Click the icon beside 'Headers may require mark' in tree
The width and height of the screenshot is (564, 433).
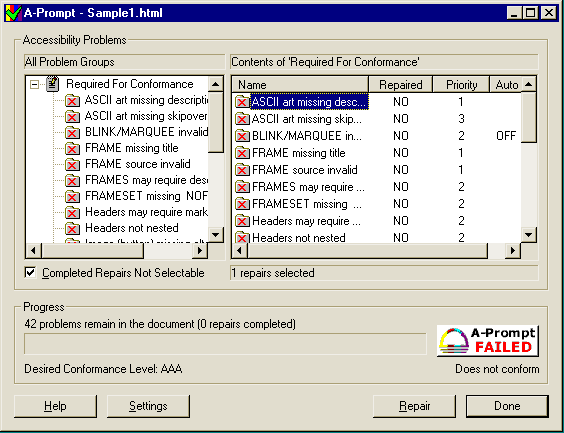pos(72,212)
